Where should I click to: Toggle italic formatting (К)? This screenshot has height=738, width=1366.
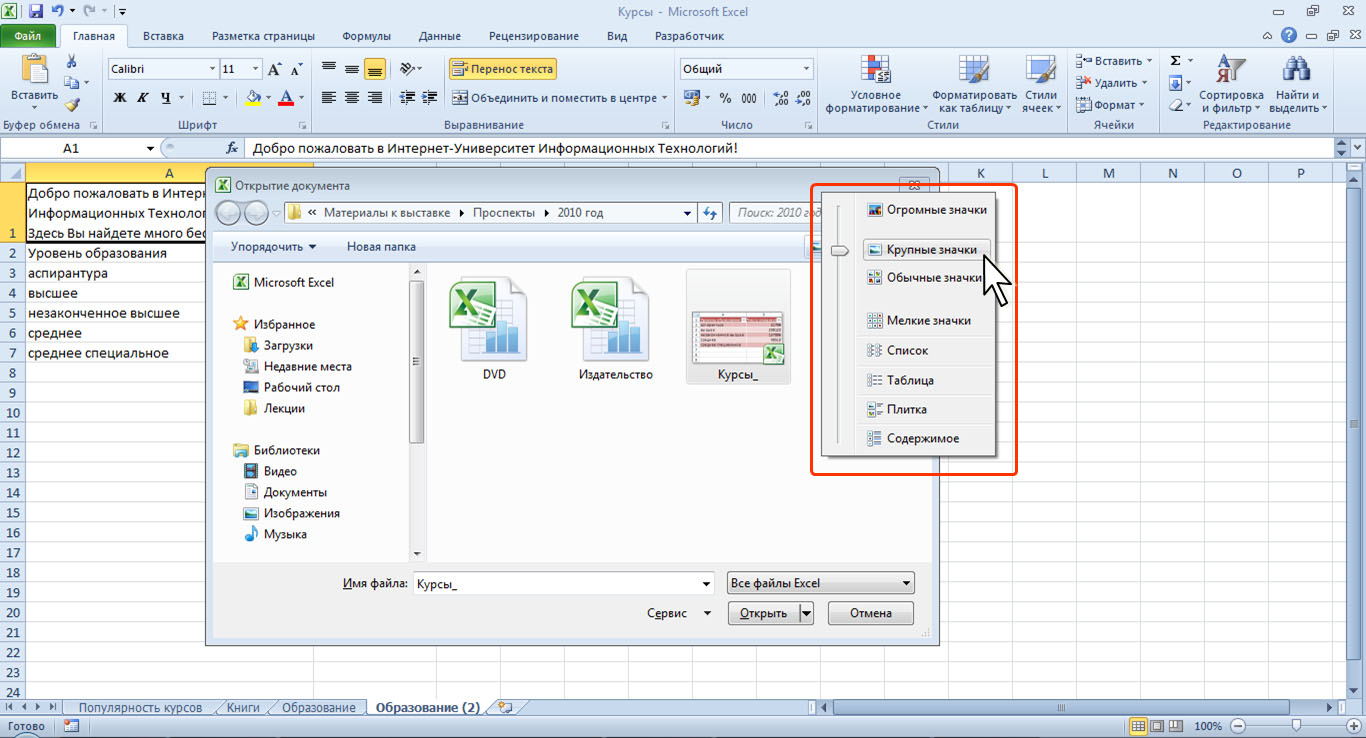tap(142, 98)
